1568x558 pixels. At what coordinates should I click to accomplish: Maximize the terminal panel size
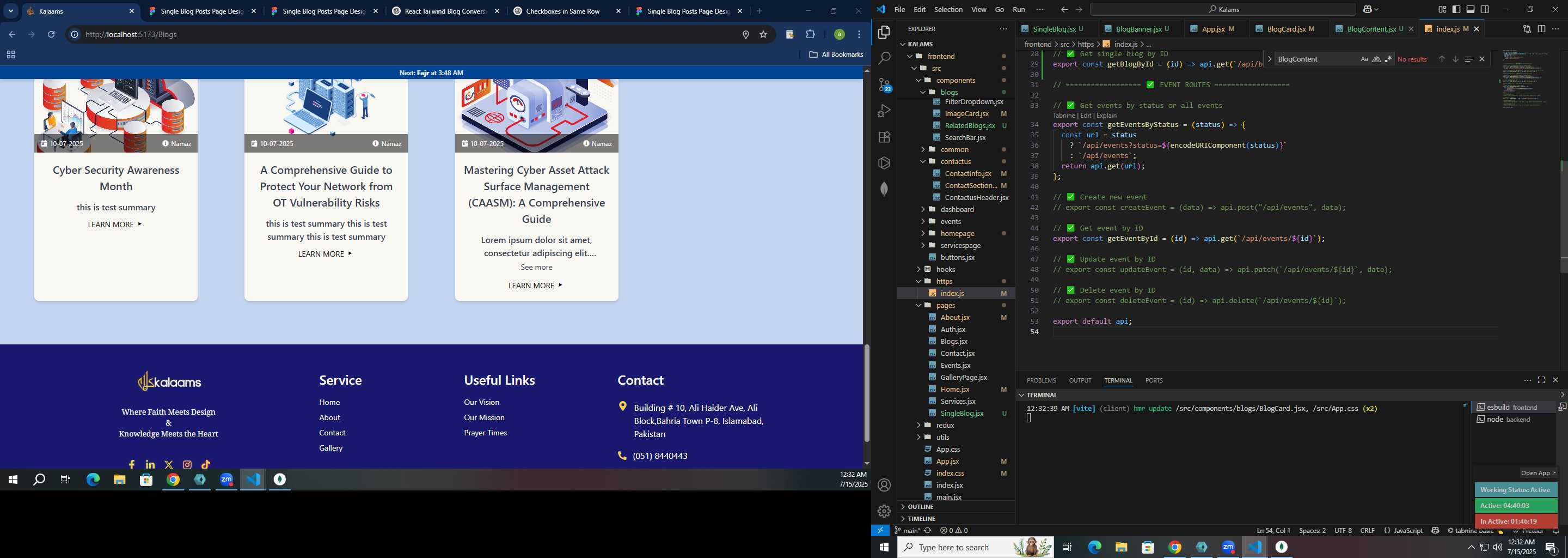pyautogui.click(x=1541, y=380)
